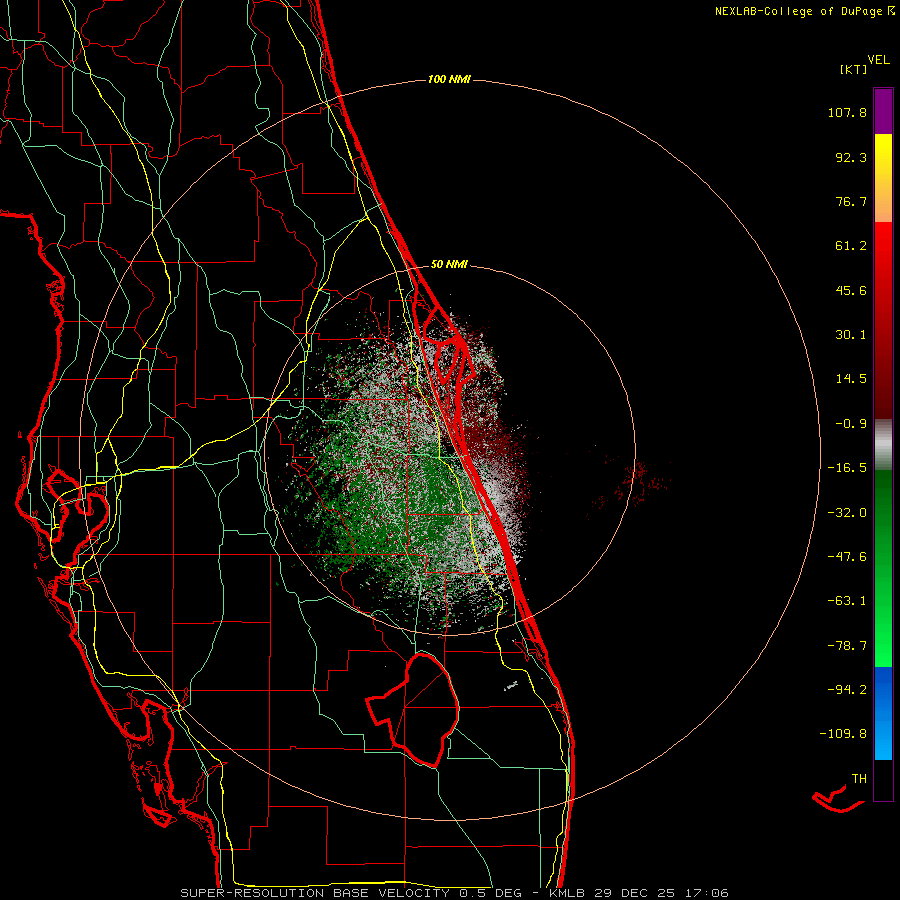The width and height of the screenshot is (900, 900).
Task: Click the -94.2 velocity scale value
Action: click(847, 689)
